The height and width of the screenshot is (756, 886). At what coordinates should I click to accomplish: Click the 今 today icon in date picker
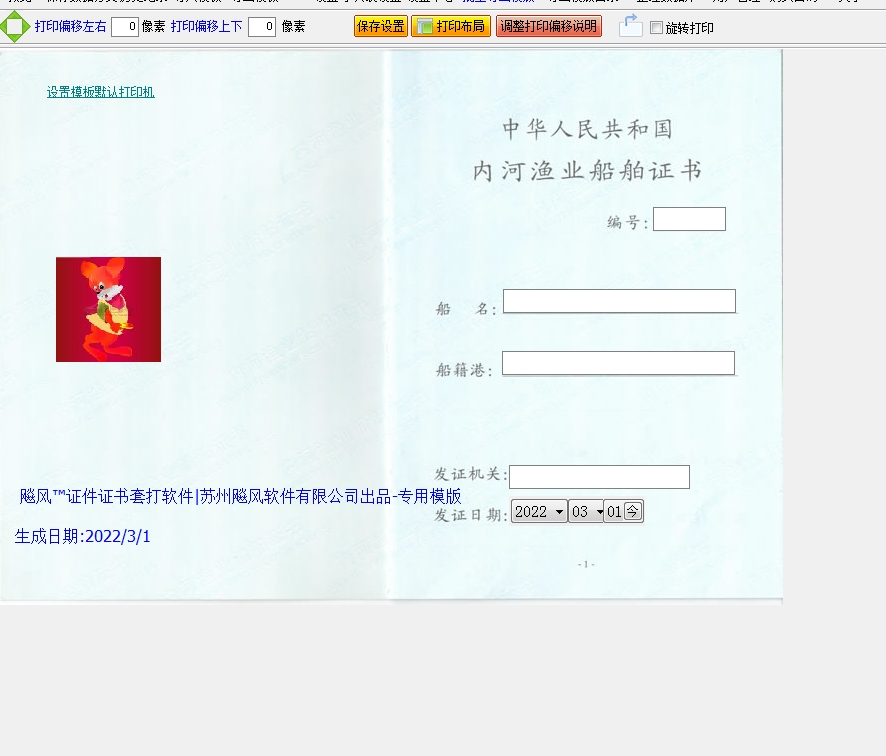633,511
